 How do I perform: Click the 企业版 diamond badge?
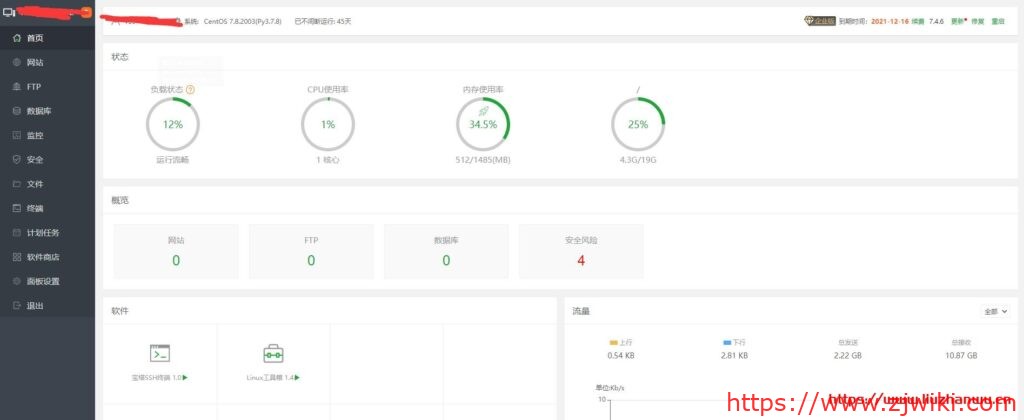point(819,20)
